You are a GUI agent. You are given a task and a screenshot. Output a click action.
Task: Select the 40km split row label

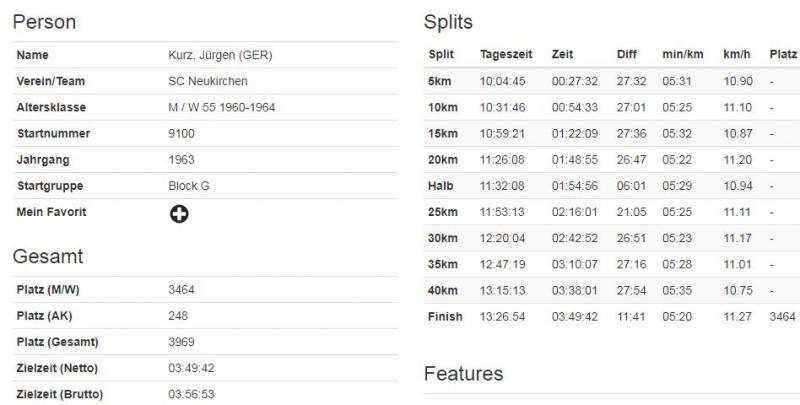[443, 290]
